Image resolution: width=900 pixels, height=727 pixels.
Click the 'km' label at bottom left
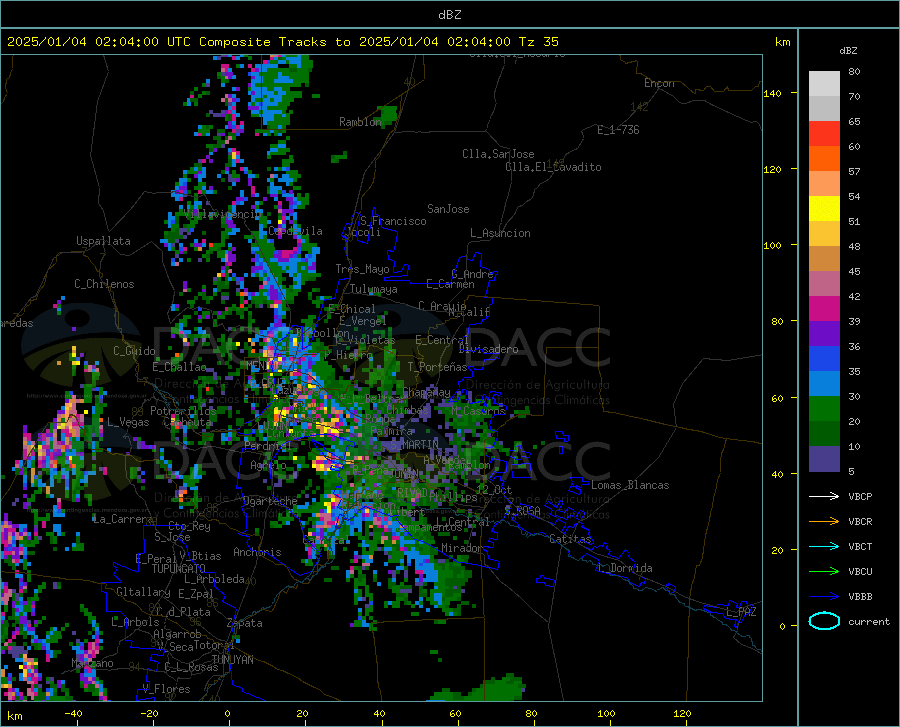point(14,716)
